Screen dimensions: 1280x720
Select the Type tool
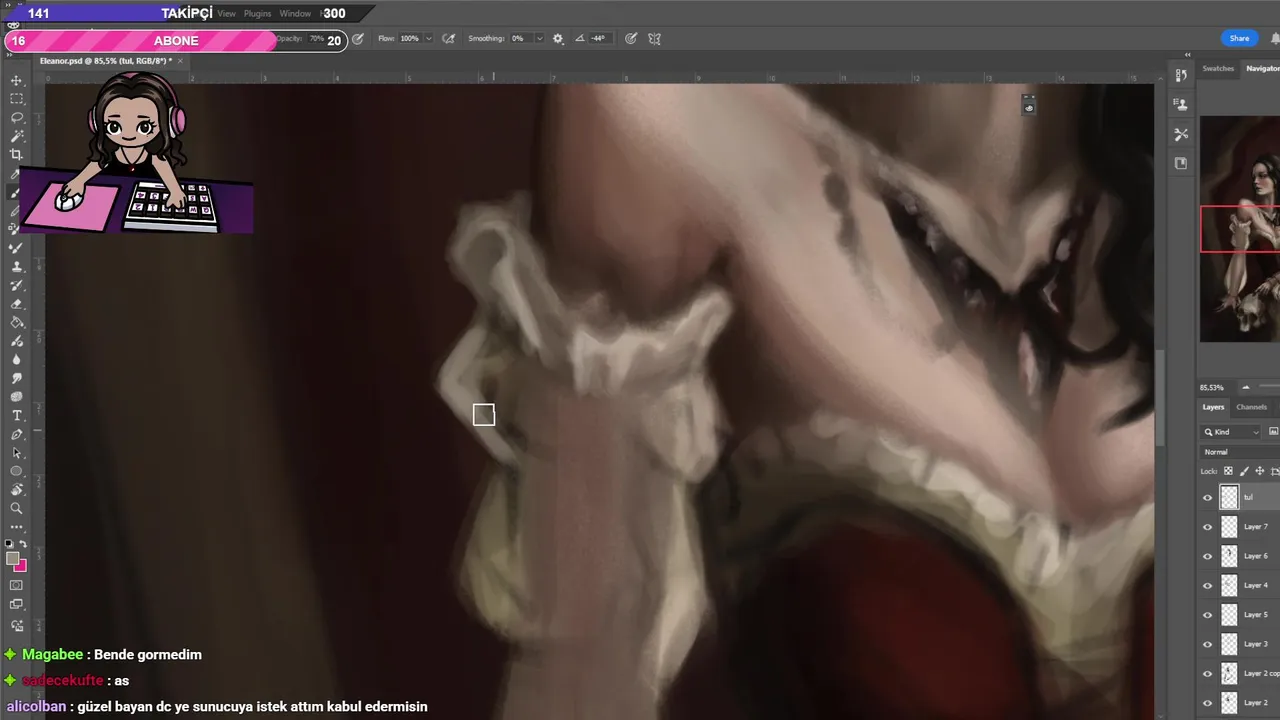[16, 415]
